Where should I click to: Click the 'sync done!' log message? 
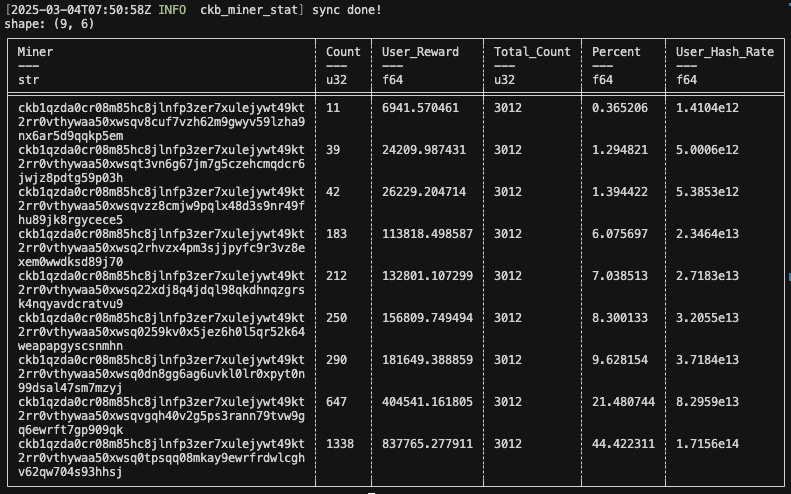(x=347, y=10)
